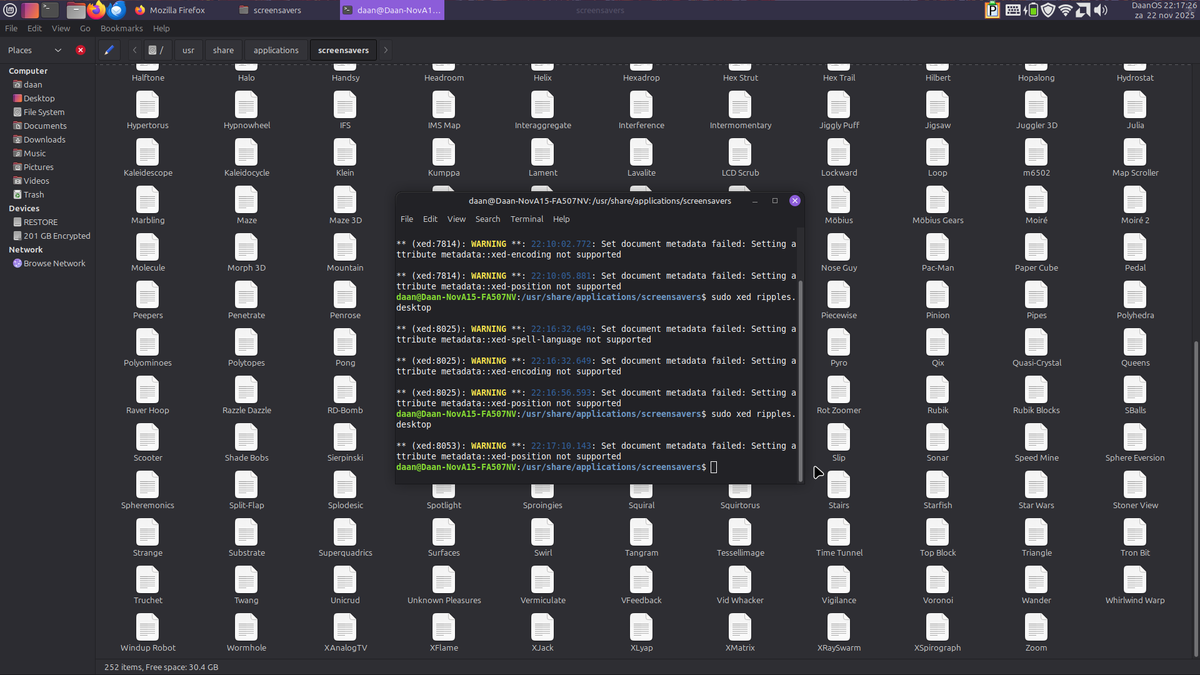Open the Terminal menu in the terminal window
Screen dimensions: 1200x675
tap(527, 218)
